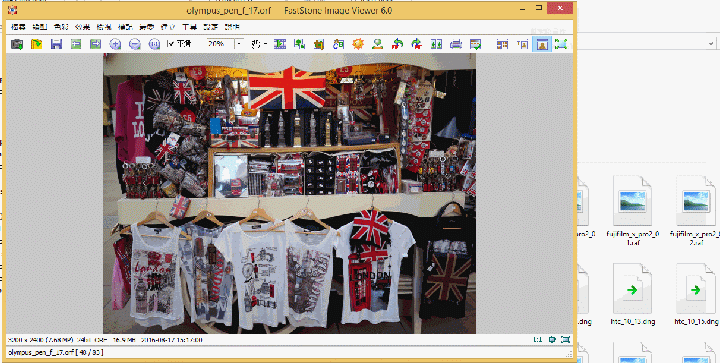Select first fujifilm_x_pro2 file in Explorer
720x363 pixels.
(x=632, y=210)
